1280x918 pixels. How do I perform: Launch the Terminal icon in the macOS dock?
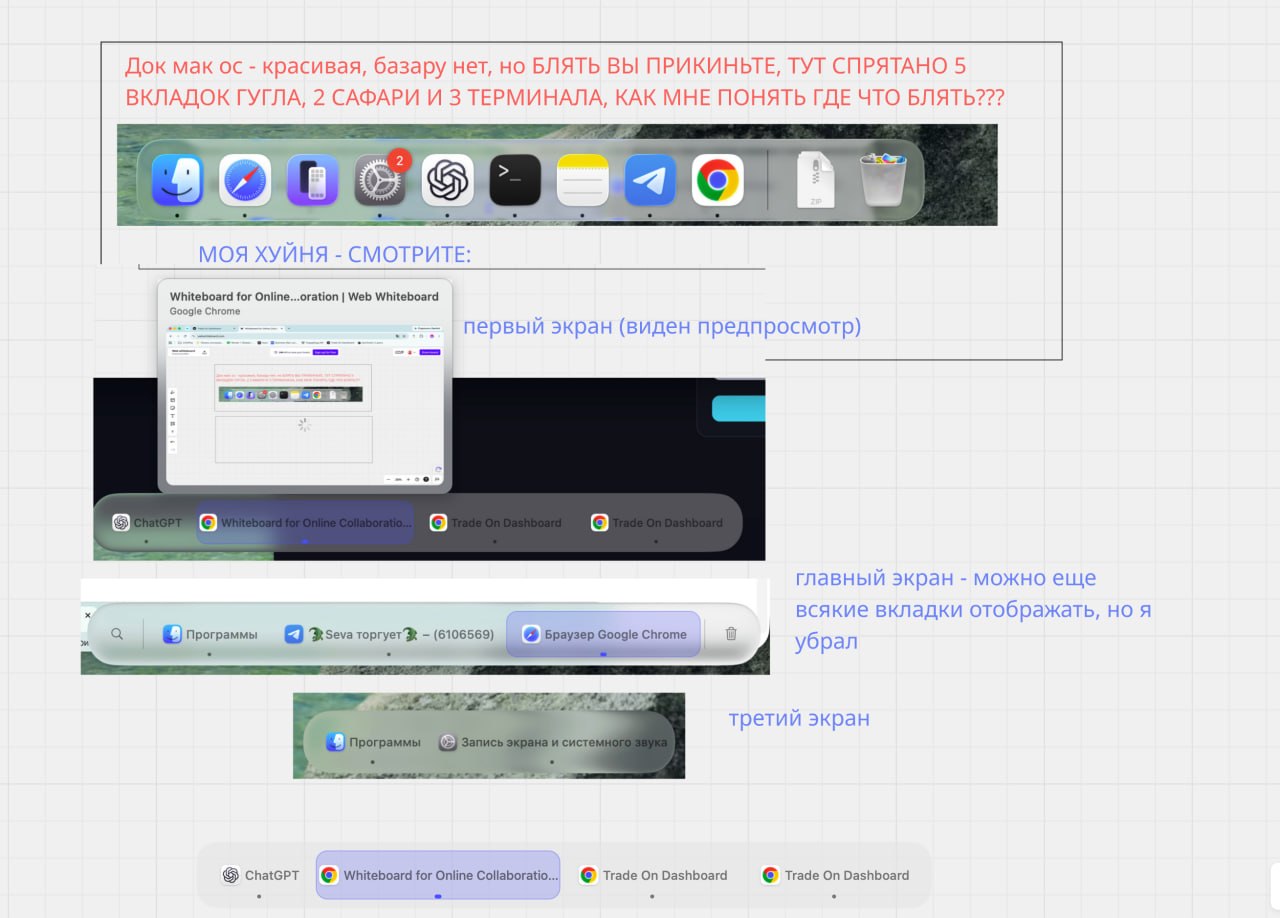[515, 180]
